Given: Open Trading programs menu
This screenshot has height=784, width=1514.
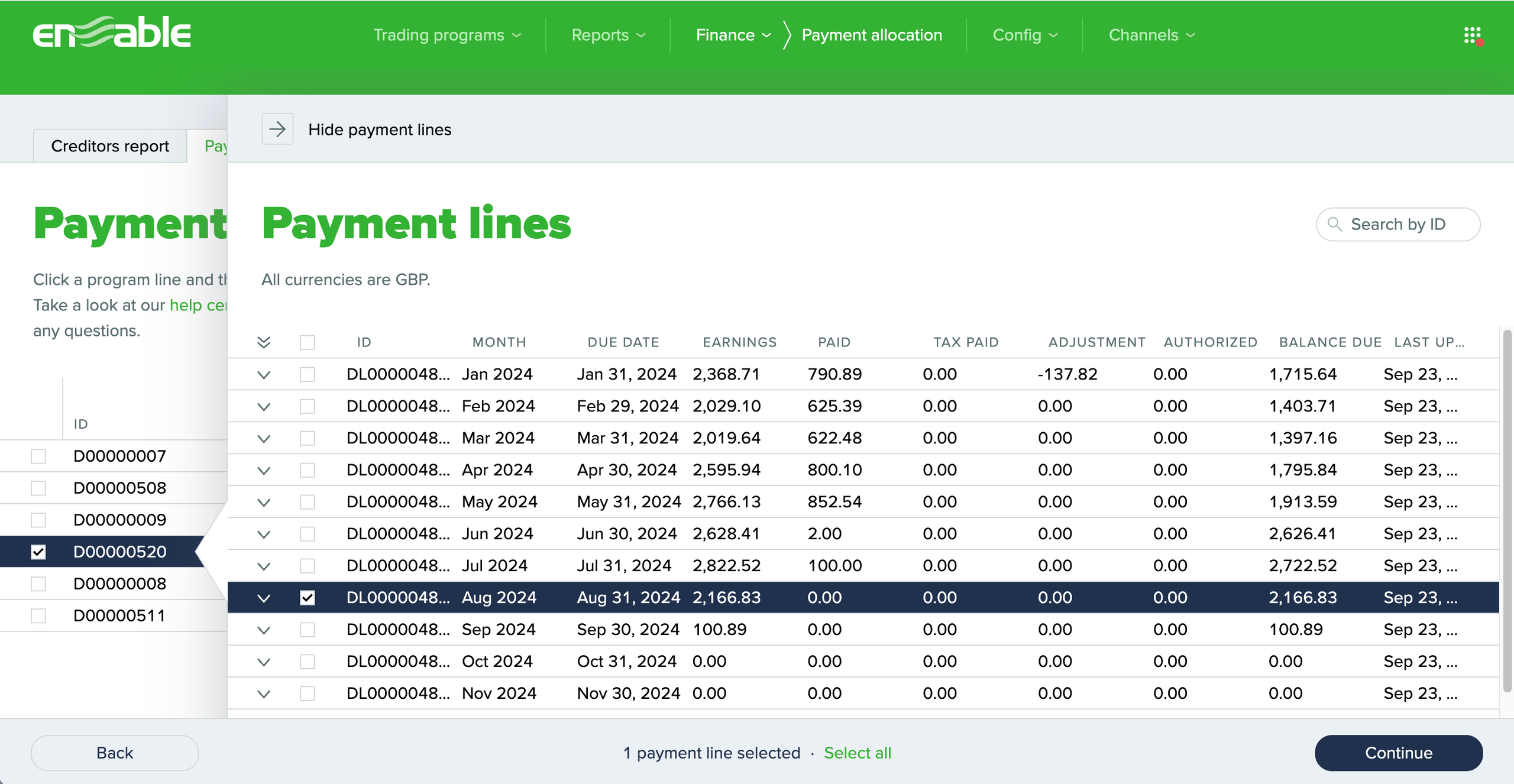Looking at the screenshot, I should [x=447, y=35].
